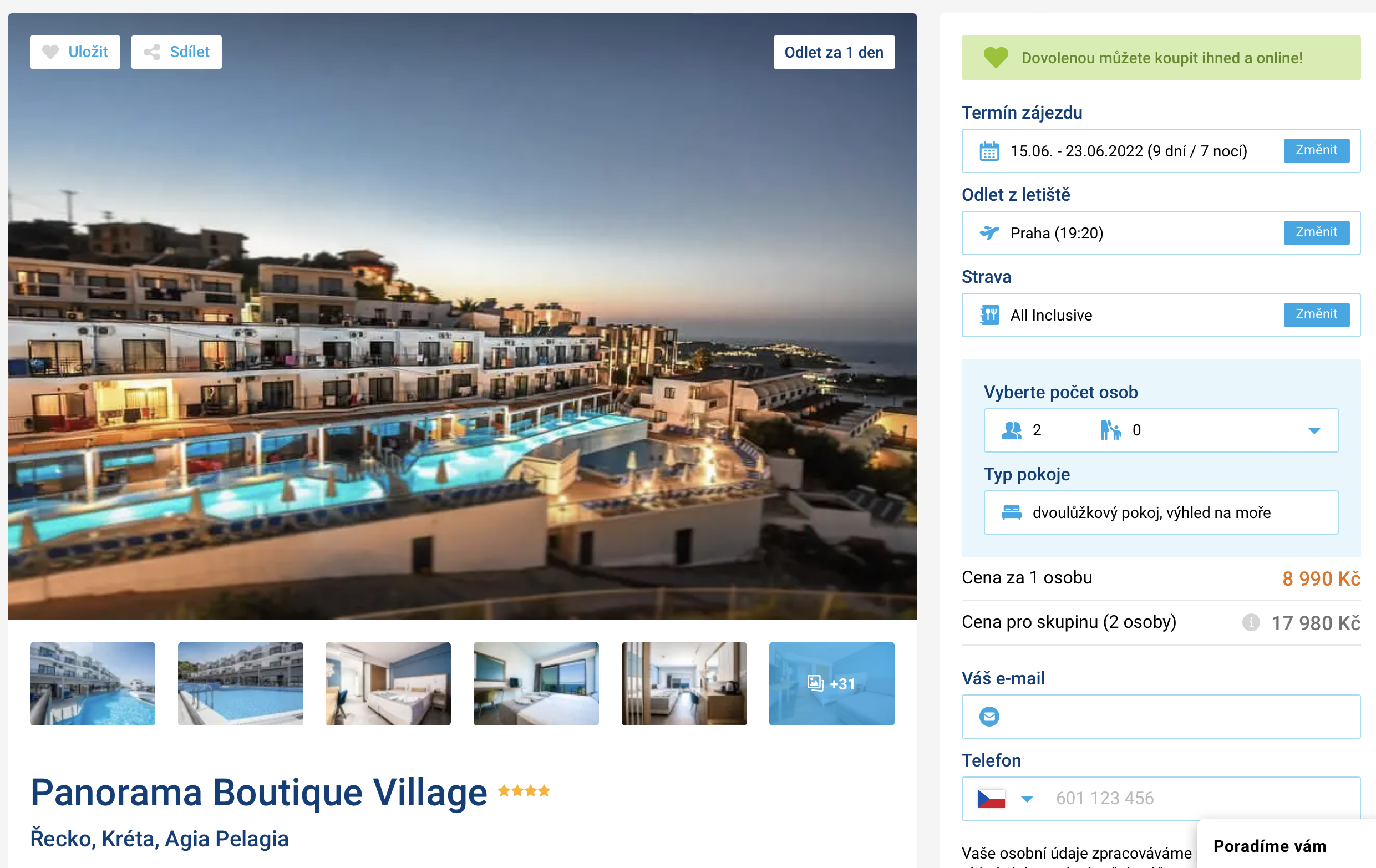
Task: Open the +31 more photos thumbnail
Action: click(831, 683)
